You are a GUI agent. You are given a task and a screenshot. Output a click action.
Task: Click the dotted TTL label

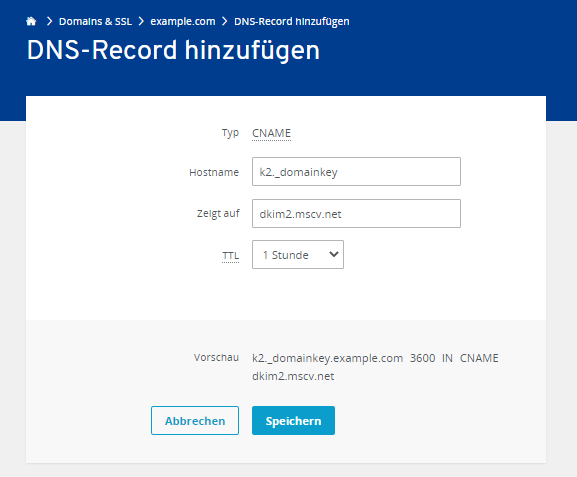231,255
